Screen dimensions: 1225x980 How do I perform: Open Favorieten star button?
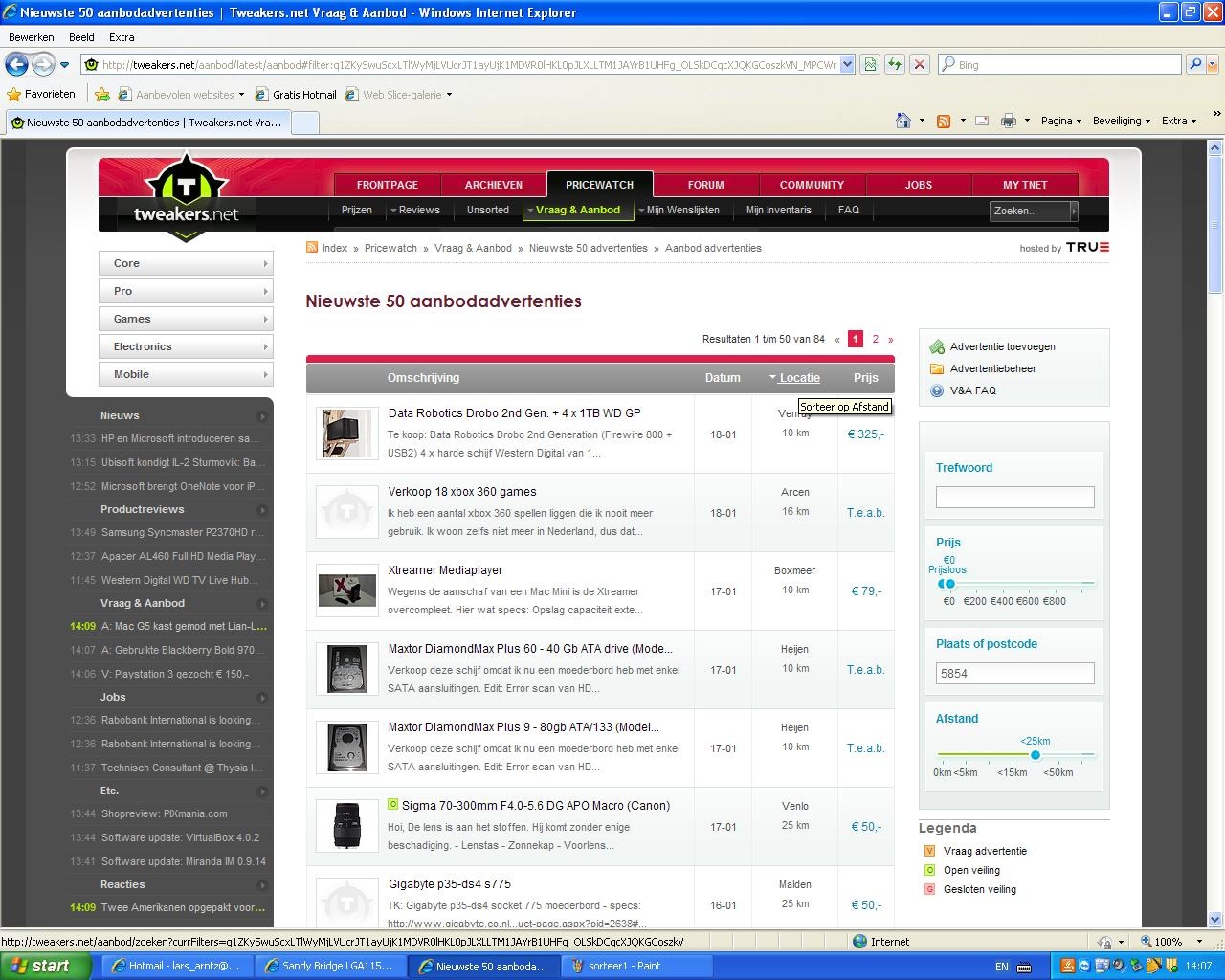pyautogui.click(x=41, y=94)
